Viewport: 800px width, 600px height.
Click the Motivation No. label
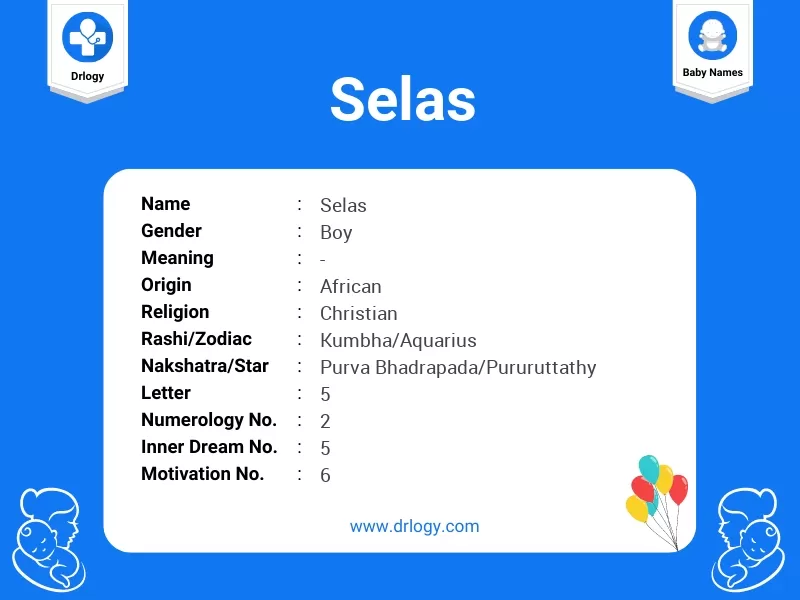click(x=202, y=474)
